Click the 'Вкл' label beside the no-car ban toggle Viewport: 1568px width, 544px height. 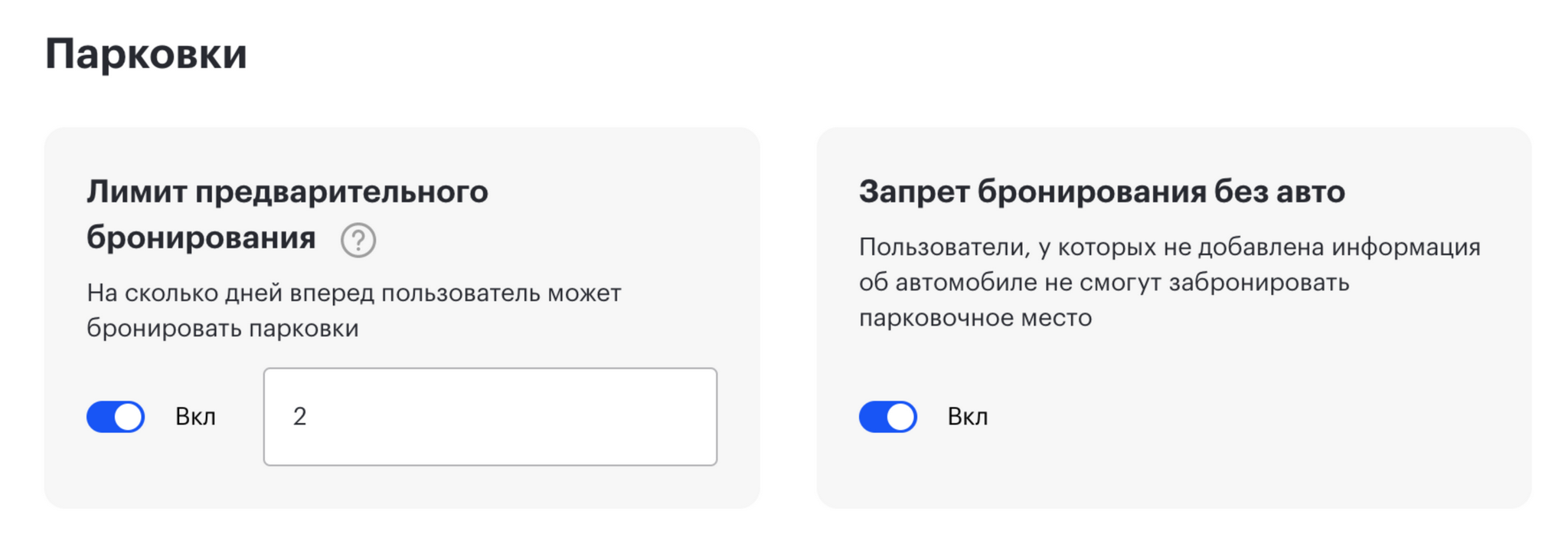click(x=968, y=417)
